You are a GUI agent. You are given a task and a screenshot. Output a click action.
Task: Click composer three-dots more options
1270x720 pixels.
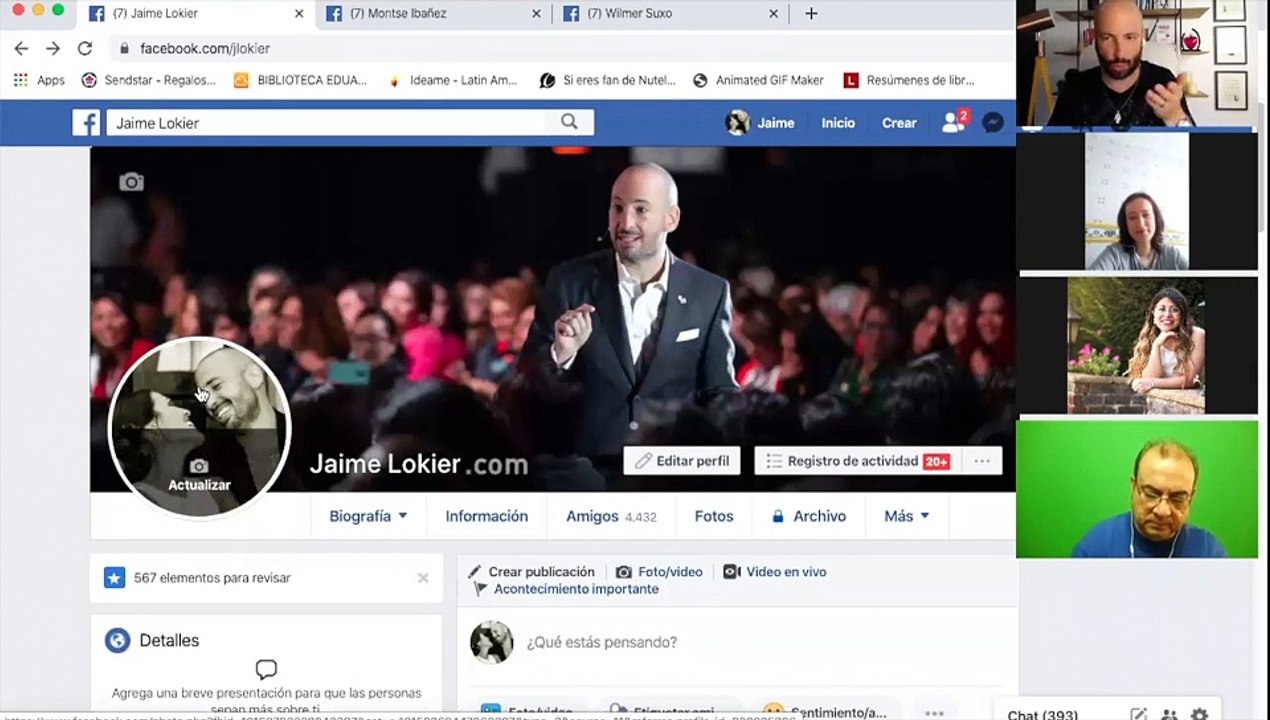tap(934, 712)
